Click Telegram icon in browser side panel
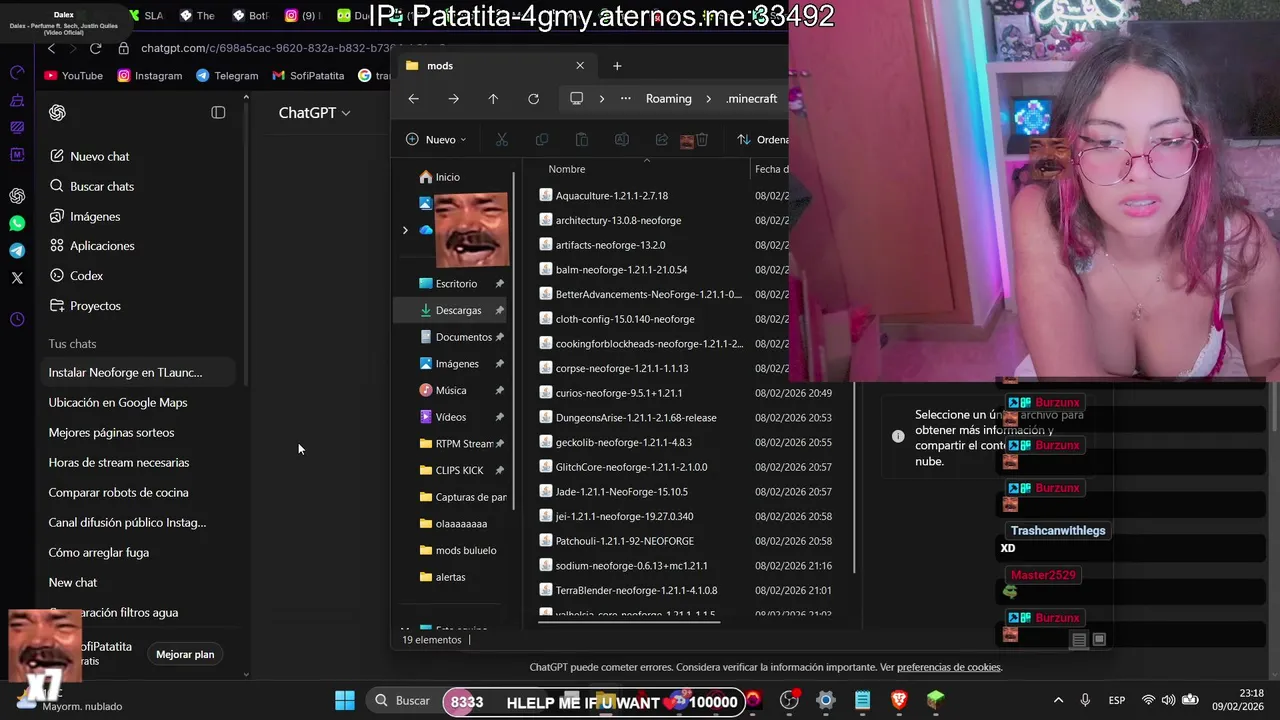This screenshot has width=1280, height=720. (x=17, y=251)
